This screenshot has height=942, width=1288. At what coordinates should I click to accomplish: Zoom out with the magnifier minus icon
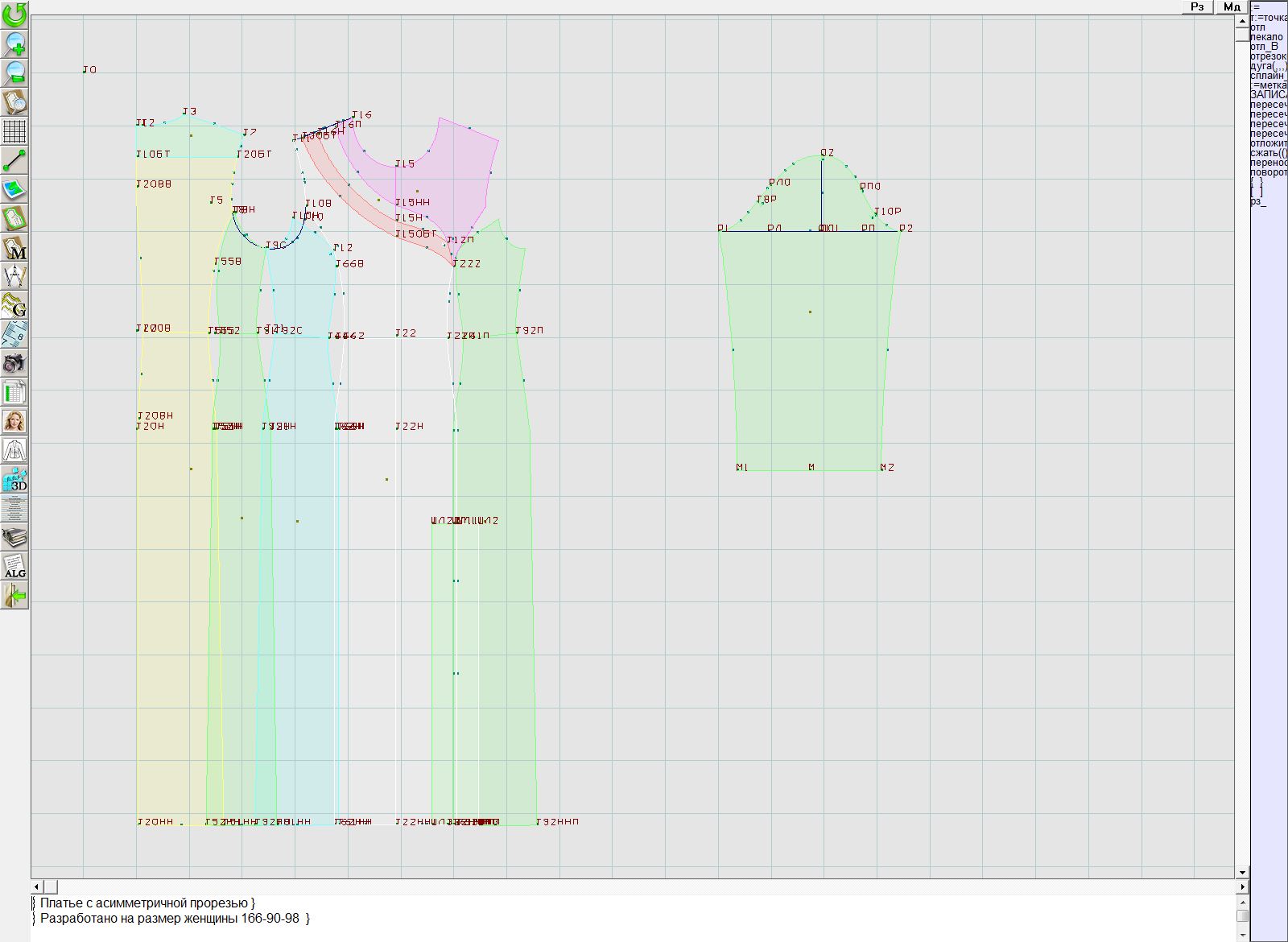(x=14, y=72)
